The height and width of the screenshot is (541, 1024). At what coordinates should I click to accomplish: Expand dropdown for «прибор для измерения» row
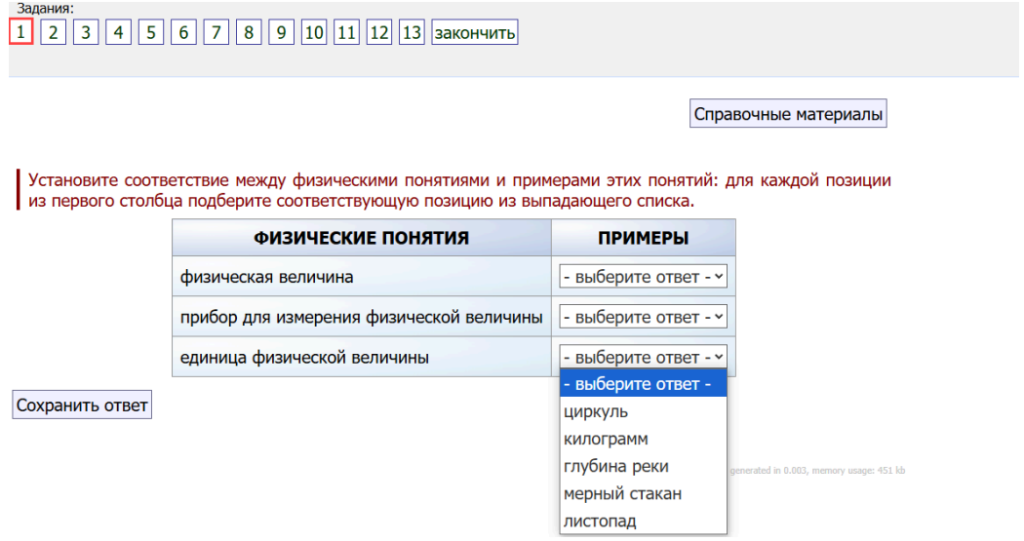(643, 317)
